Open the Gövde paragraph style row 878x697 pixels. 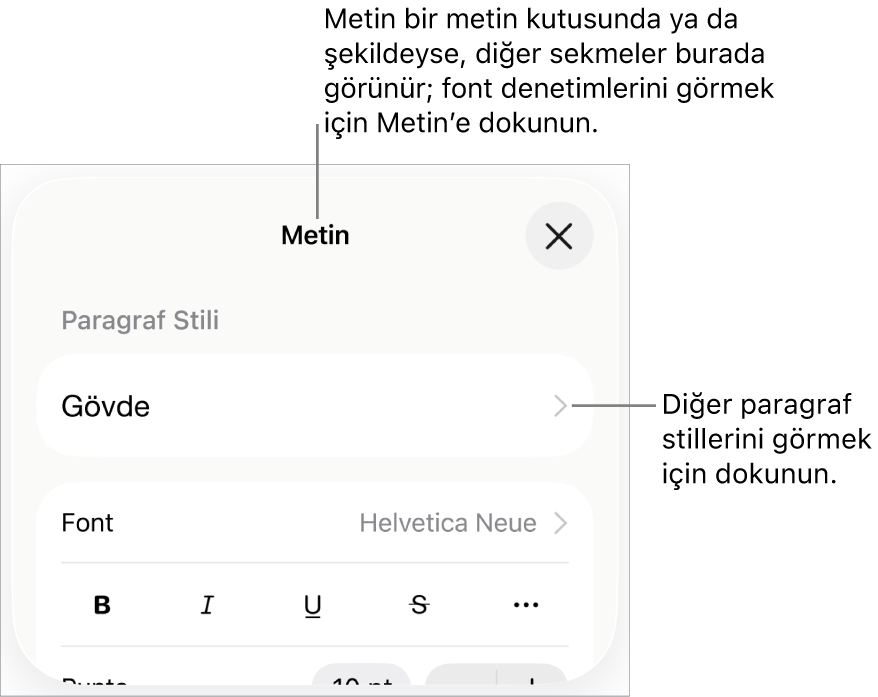click(315, 406)
